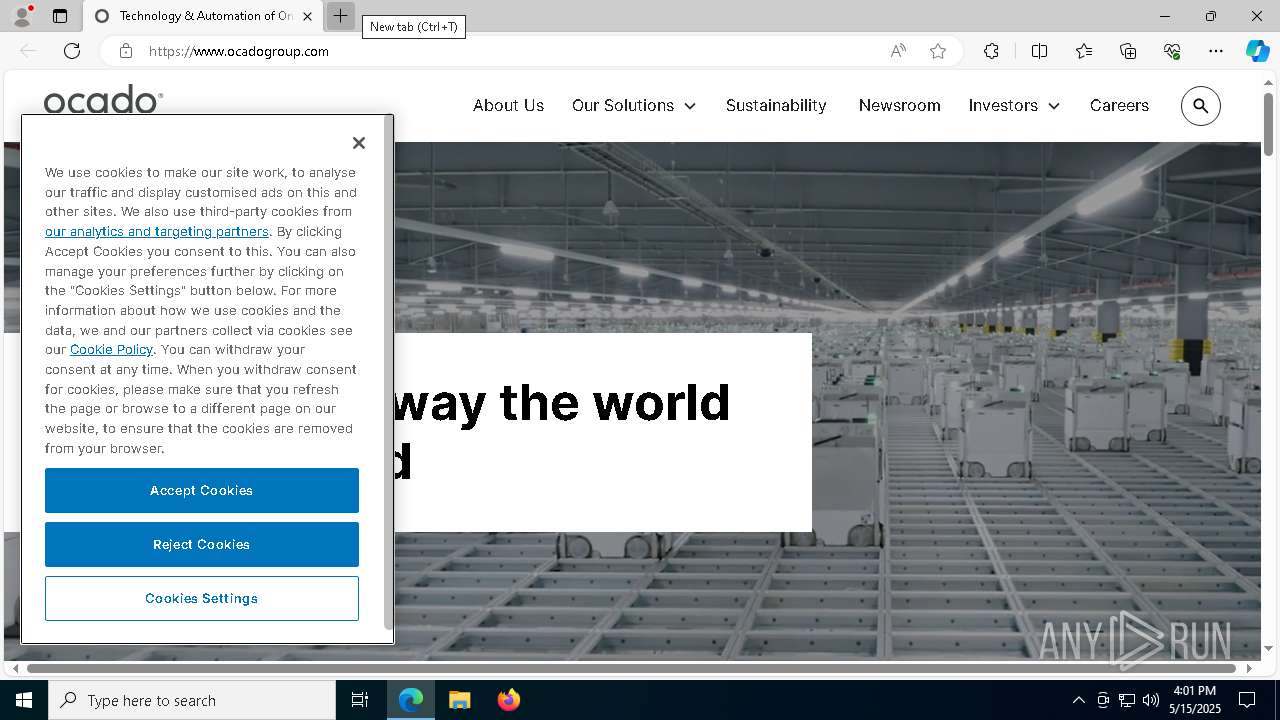Open Extensions puzzle icon
This screenshot has height=720, width=1280.
pyautogui.click(x=991, y=51)
